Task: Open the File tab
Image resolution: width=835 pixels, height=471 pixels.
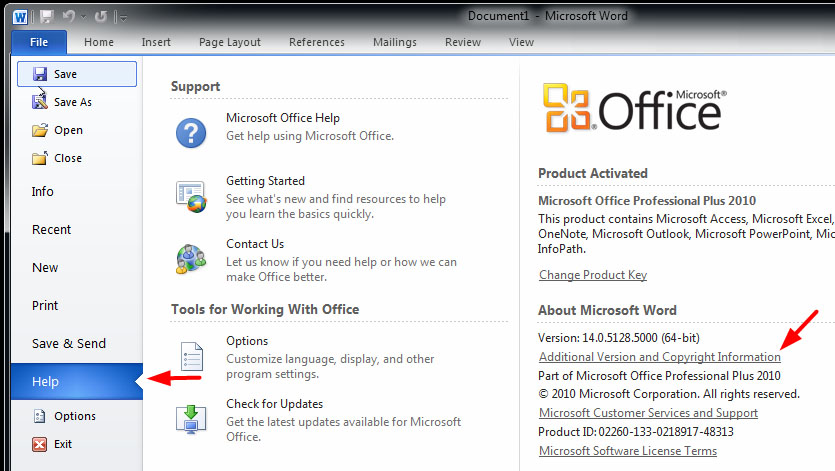Action: (x=39, y=42)
